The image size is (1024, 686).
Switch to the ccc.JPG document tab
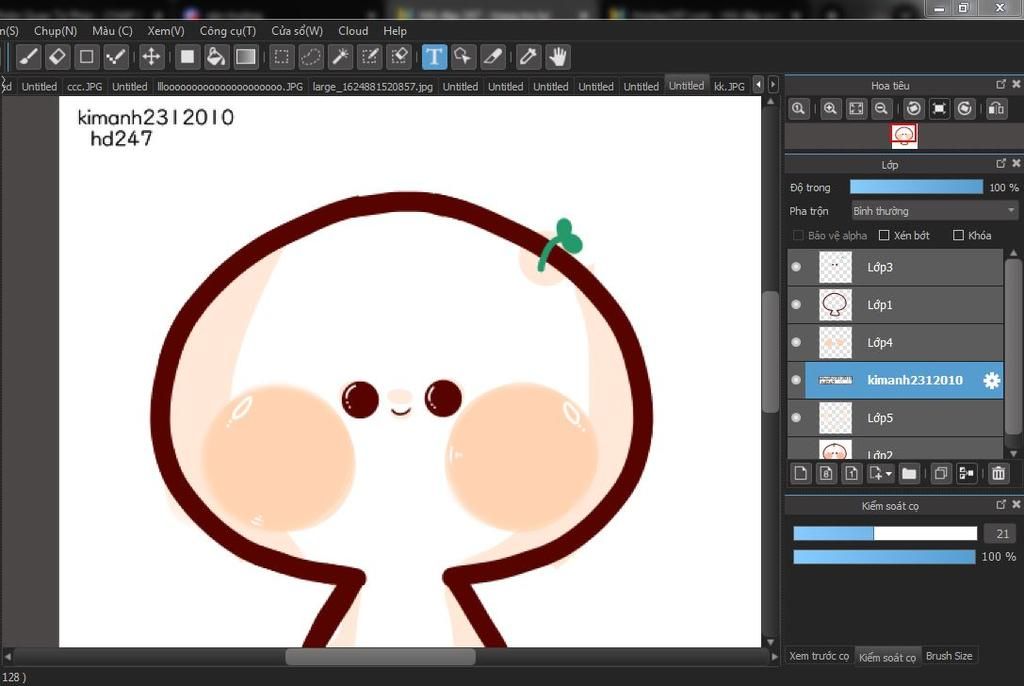[x=85, y=86]
